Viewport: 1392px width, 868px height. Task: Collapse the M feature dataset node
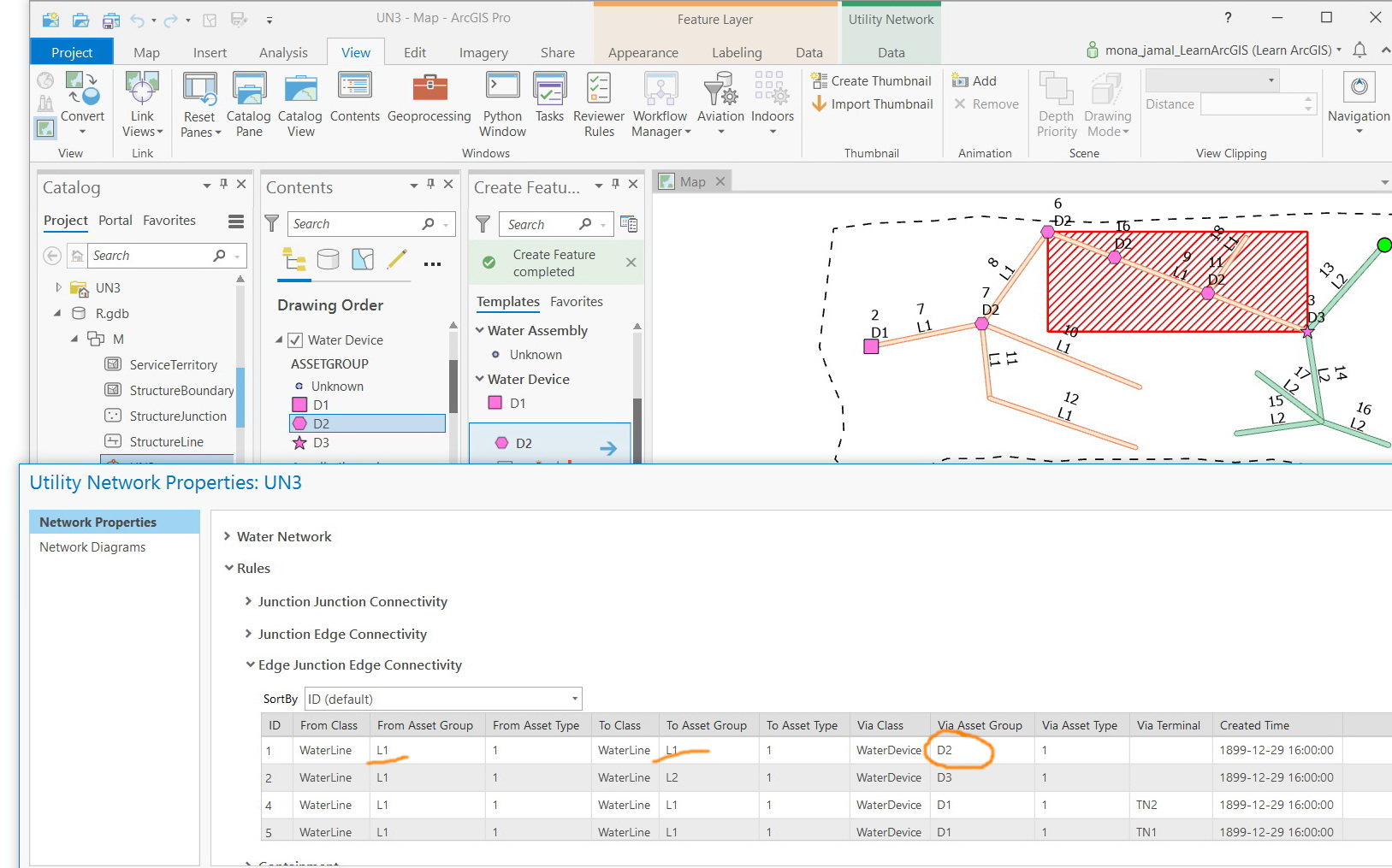point(75,340)
